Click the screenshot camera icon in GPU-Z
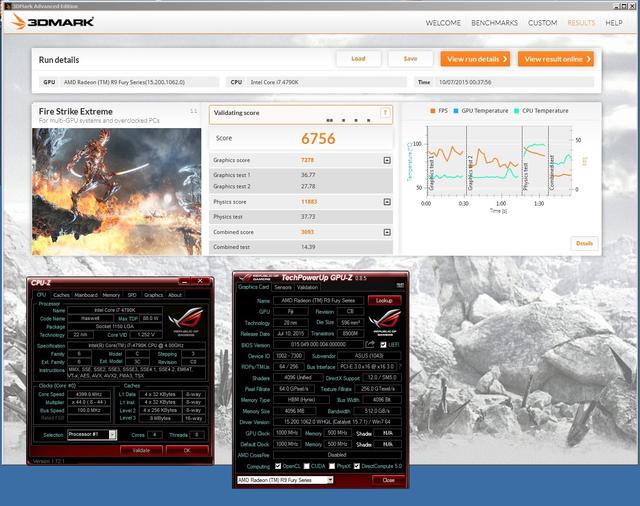Image resolution: width=640 pixels, height=506 pixels. pyautogui.click(x=400, y=285)
